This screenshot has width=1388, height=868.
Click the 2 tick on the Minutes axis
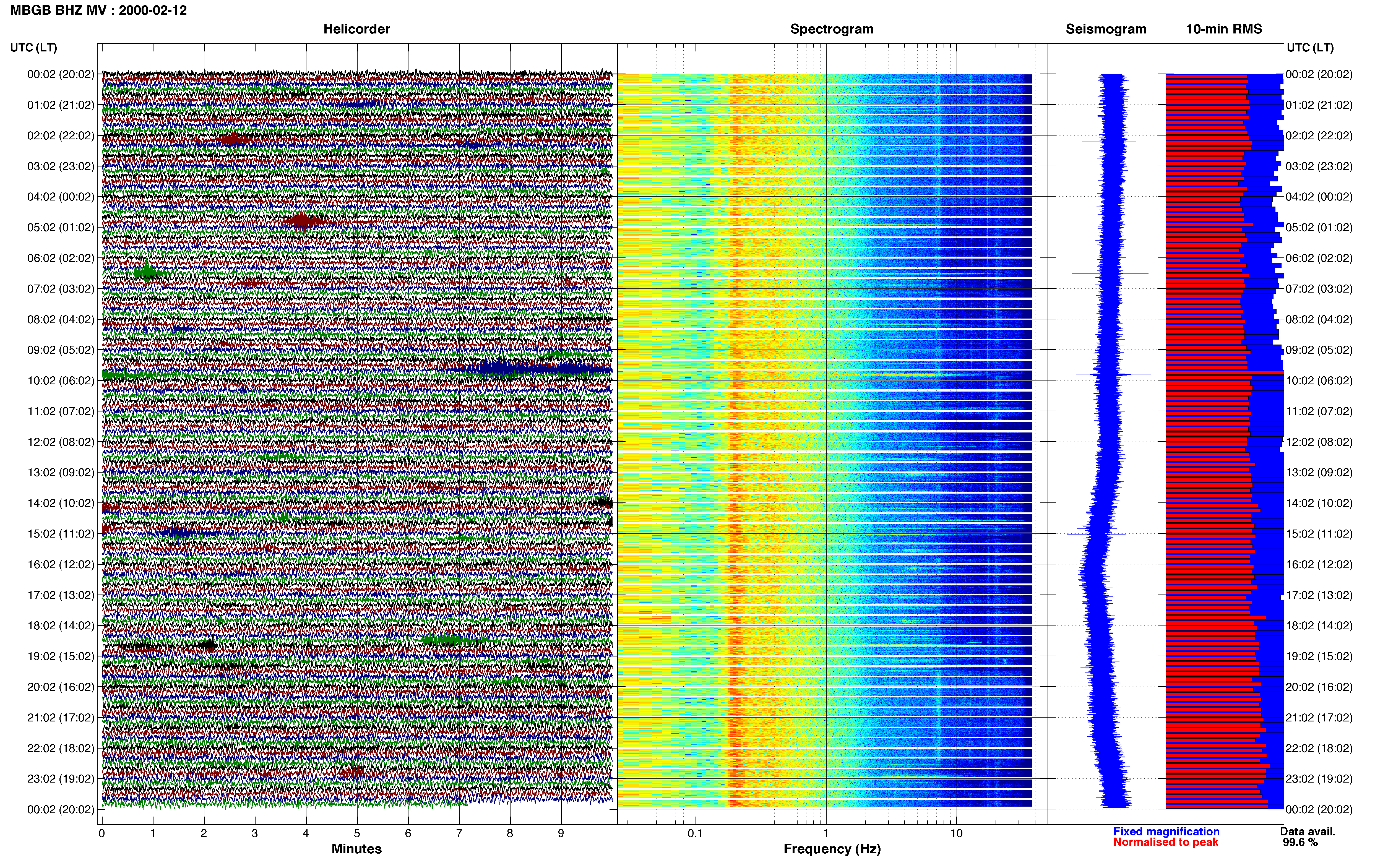[x=204, y=833]
